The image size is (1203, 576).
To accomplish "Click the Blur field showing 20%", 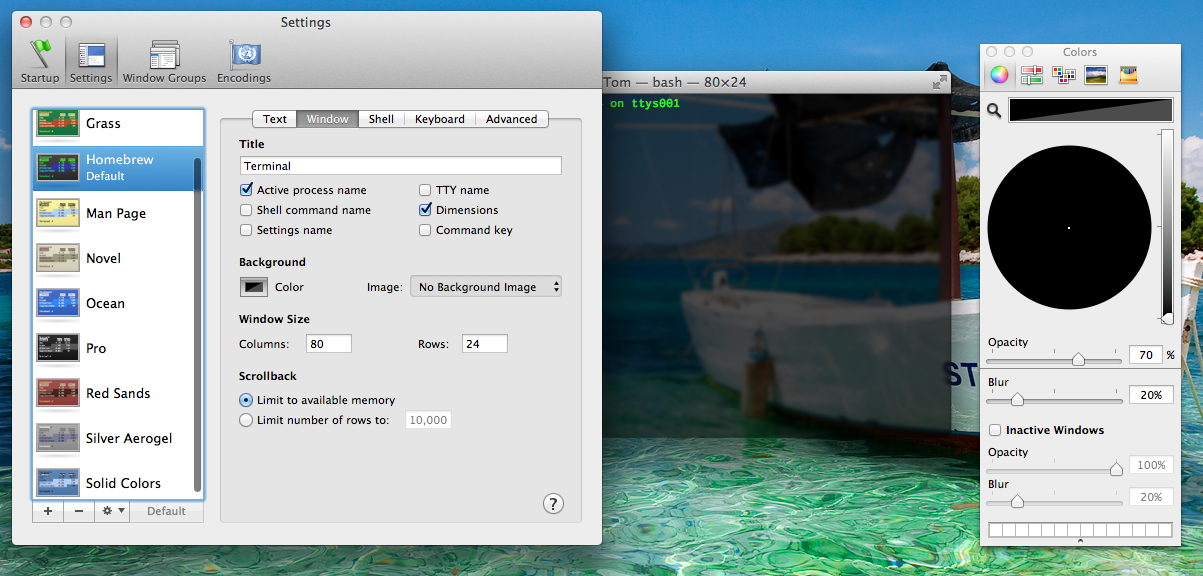I will point(1151,395).
